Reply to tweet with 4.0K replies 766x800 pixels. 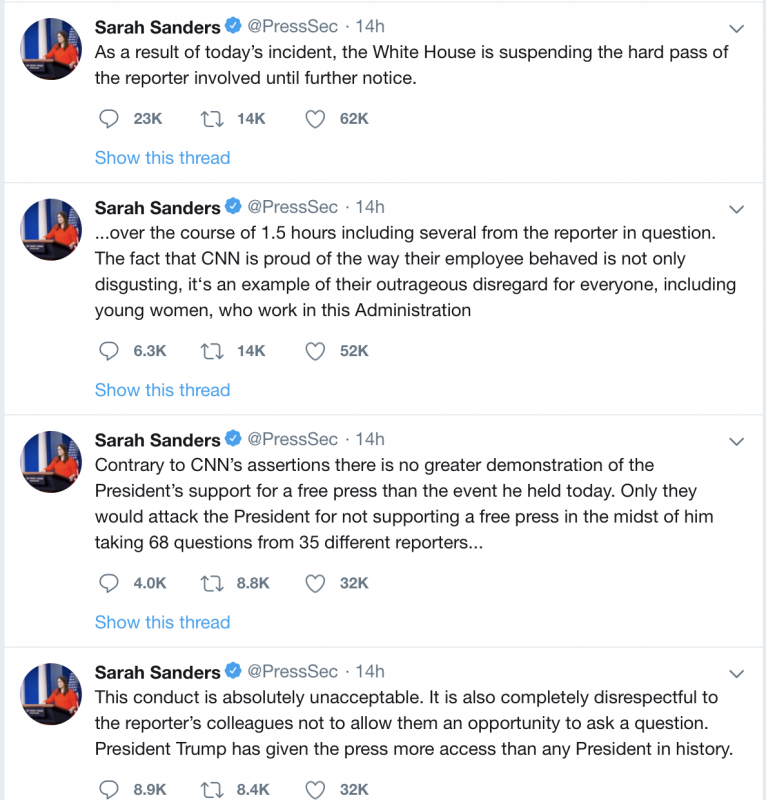109,583
